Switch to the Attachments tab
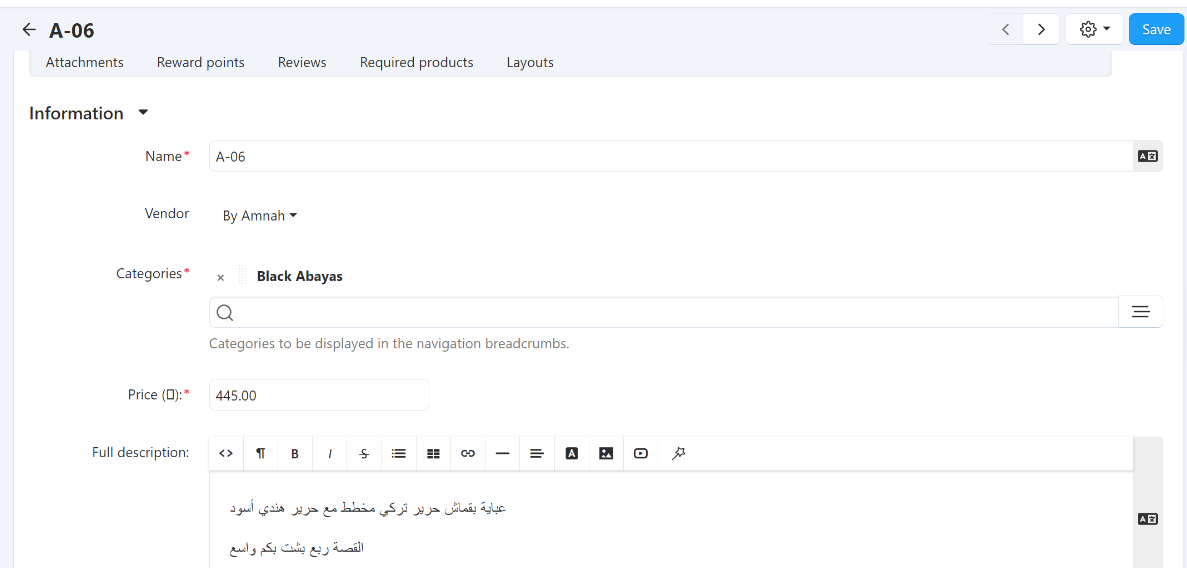 (85, 62)
